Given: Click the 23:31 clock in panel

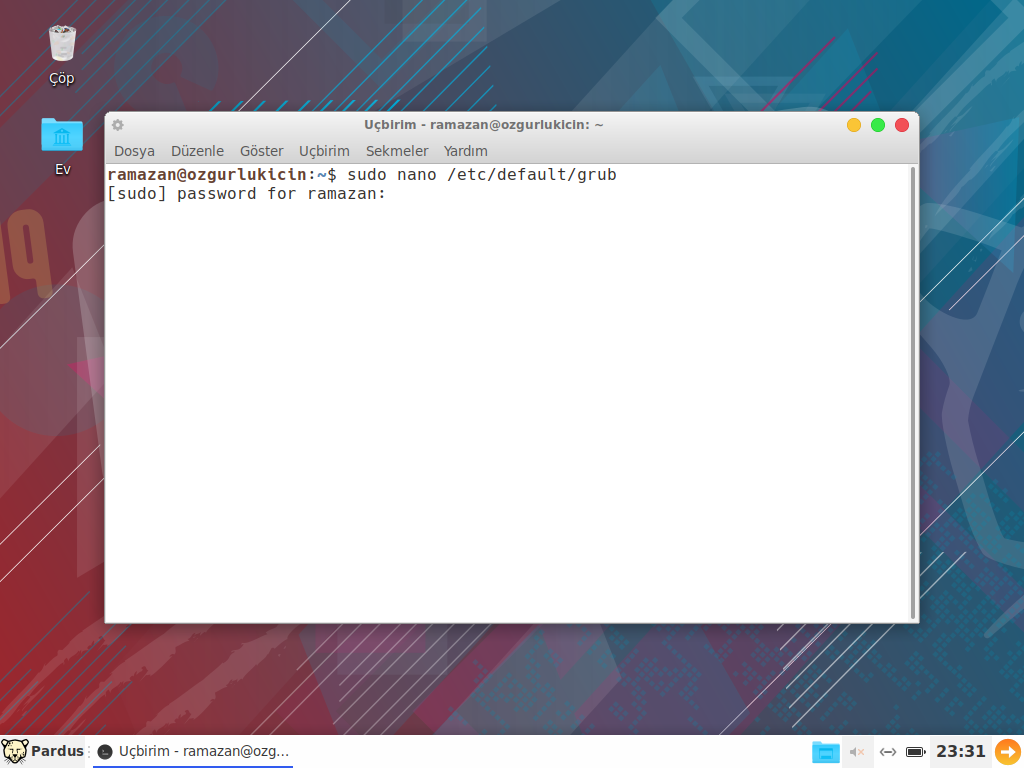Looking at the screenshot, I should point(960,751).
